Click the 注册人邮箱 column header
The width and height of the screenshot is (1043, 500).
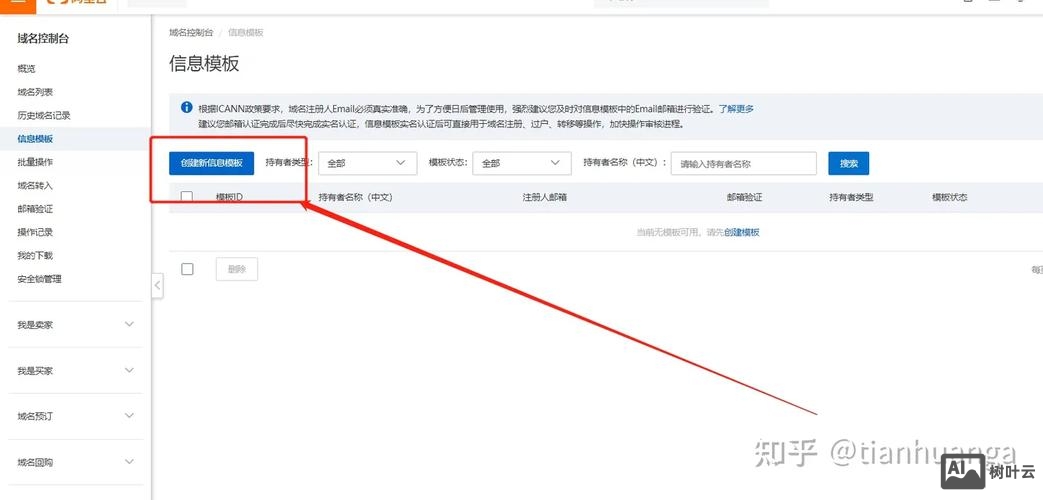[545, 197]
